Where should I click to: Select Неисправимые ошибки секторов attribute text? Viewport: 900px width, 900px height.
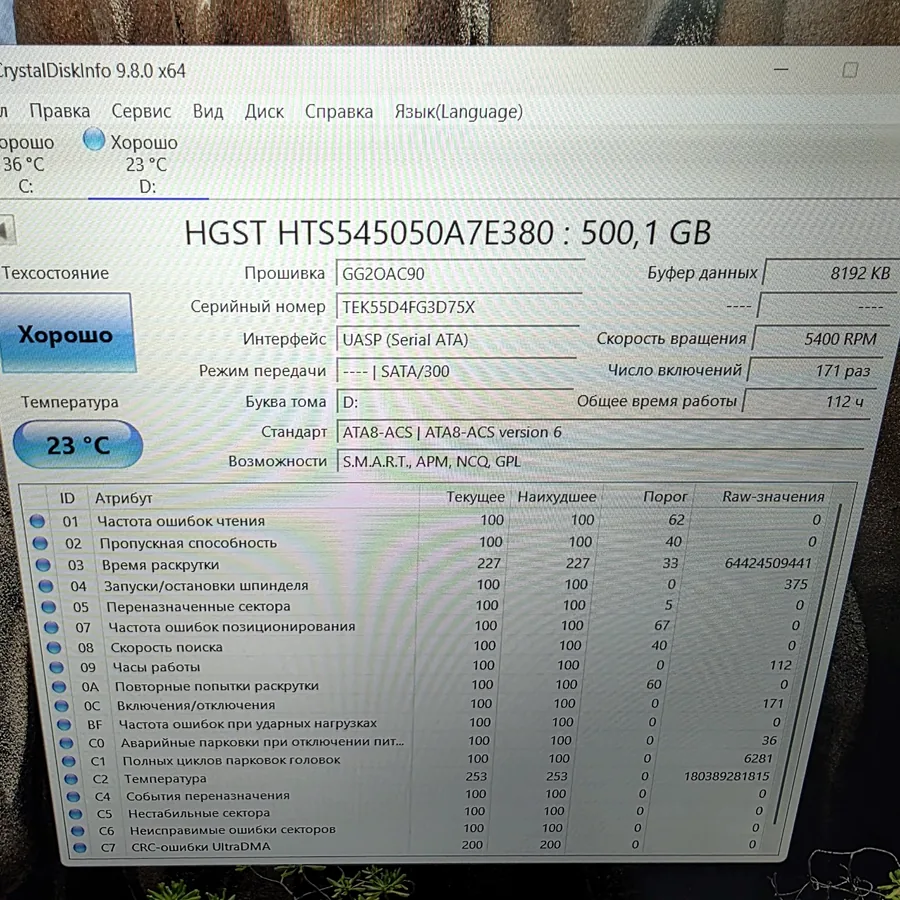tap(232, 830)
